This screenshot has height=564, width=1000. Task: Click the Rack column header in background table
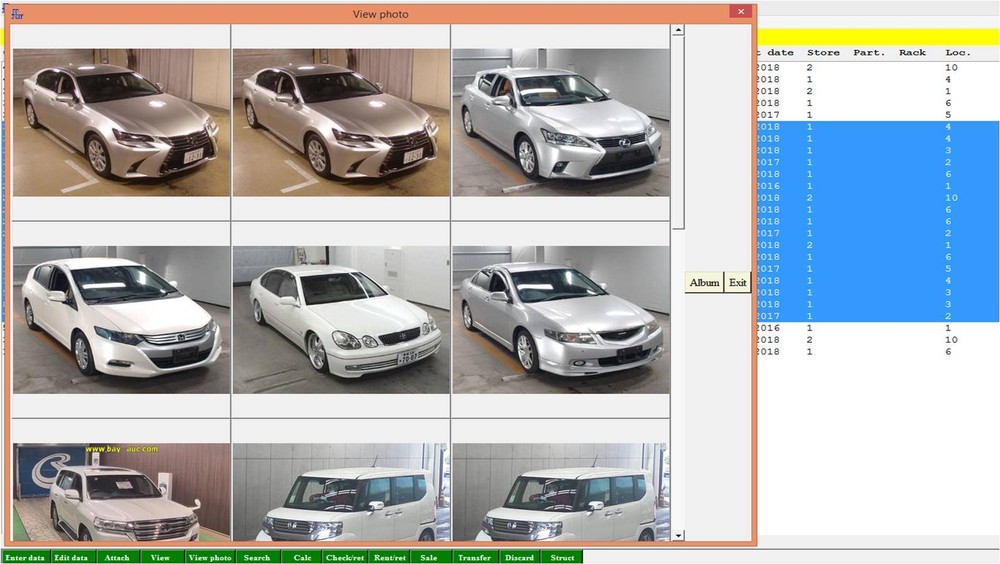[x=912, y=53]
